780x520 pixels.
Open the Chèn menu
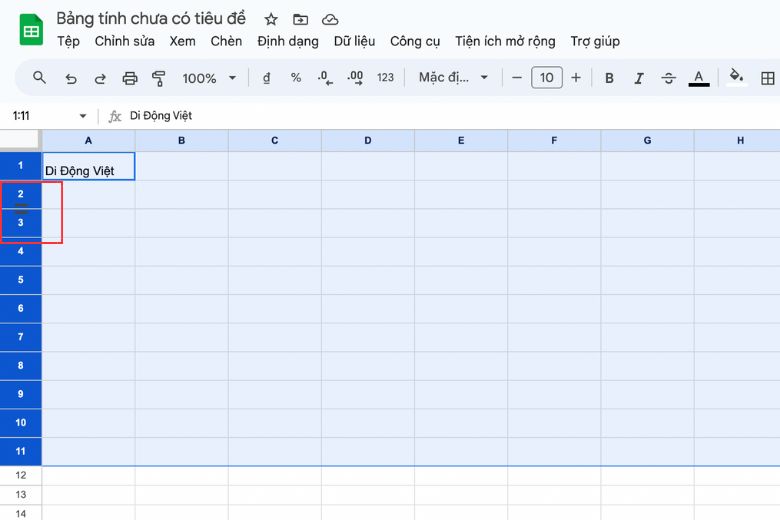click(x=226, y=41)
